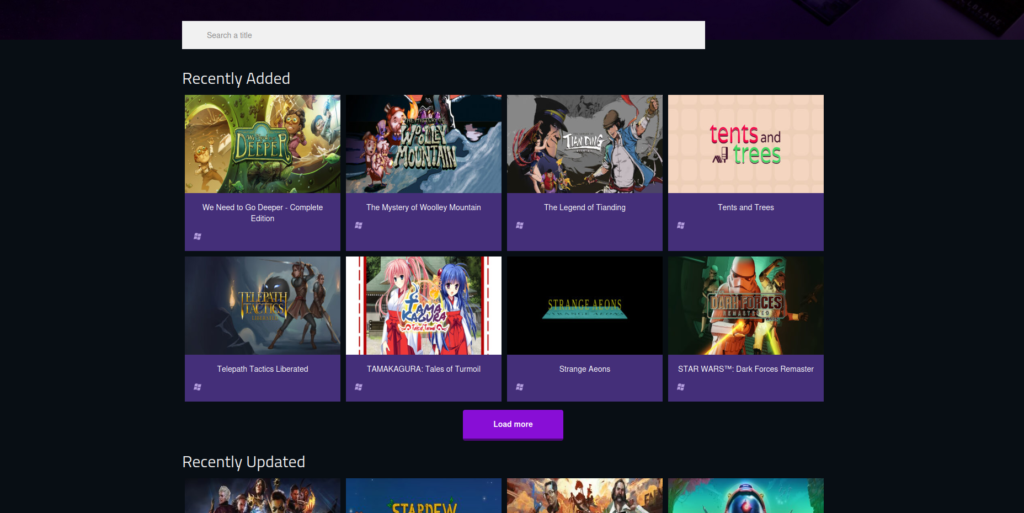Click The Mystery of Woolley Mountain title
The width and height of the screenshot is (1024, 513).
point(424,208)
